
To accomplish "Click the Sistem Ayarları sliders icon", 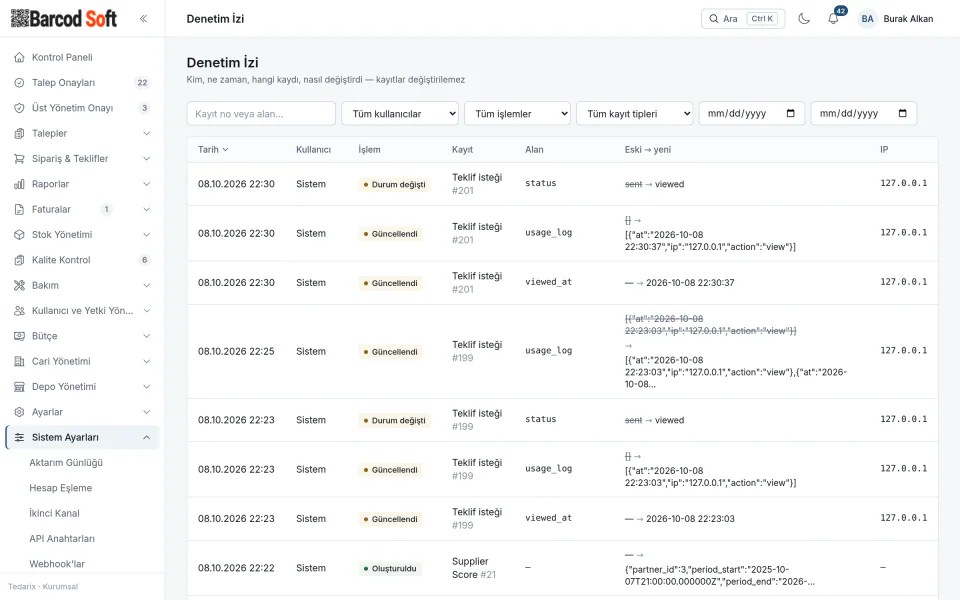I will (x=20, y=437).
